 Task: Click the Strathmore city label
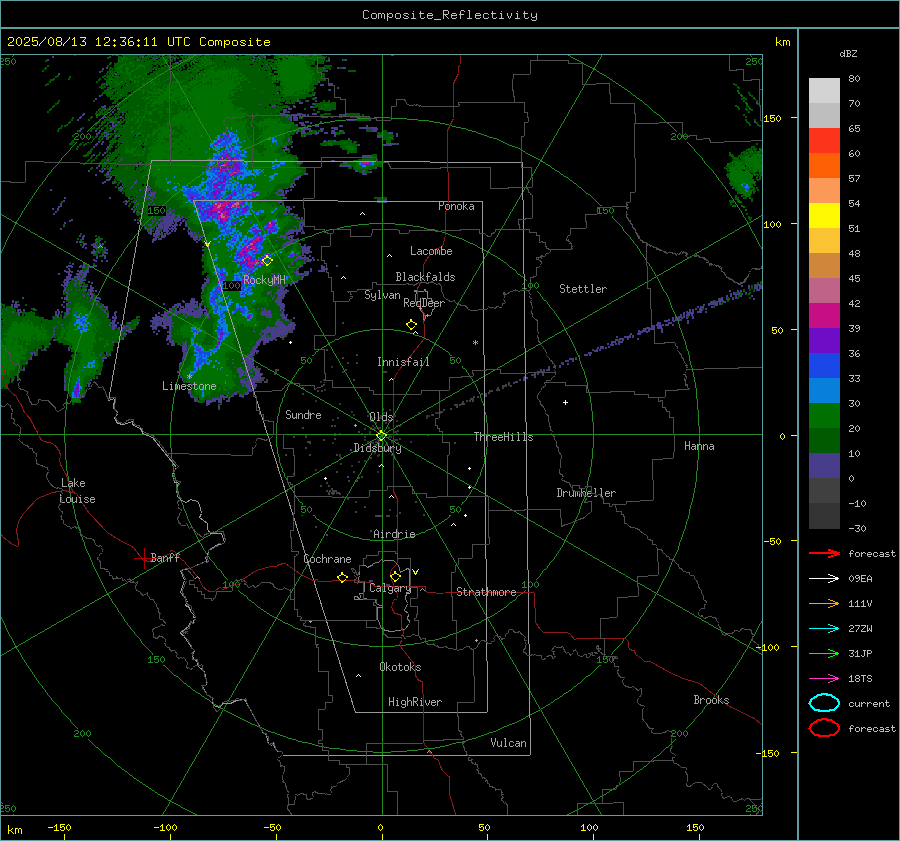(x=486, y=592)
